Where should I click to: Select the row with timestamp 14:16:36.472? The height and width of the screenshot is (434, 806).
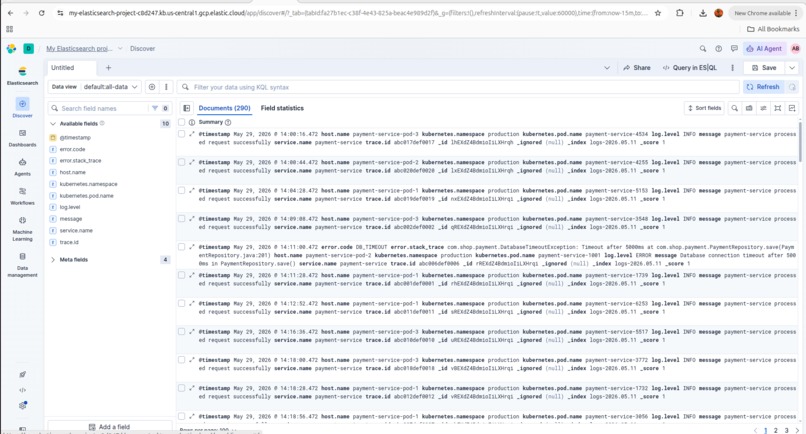click(181, 332)
